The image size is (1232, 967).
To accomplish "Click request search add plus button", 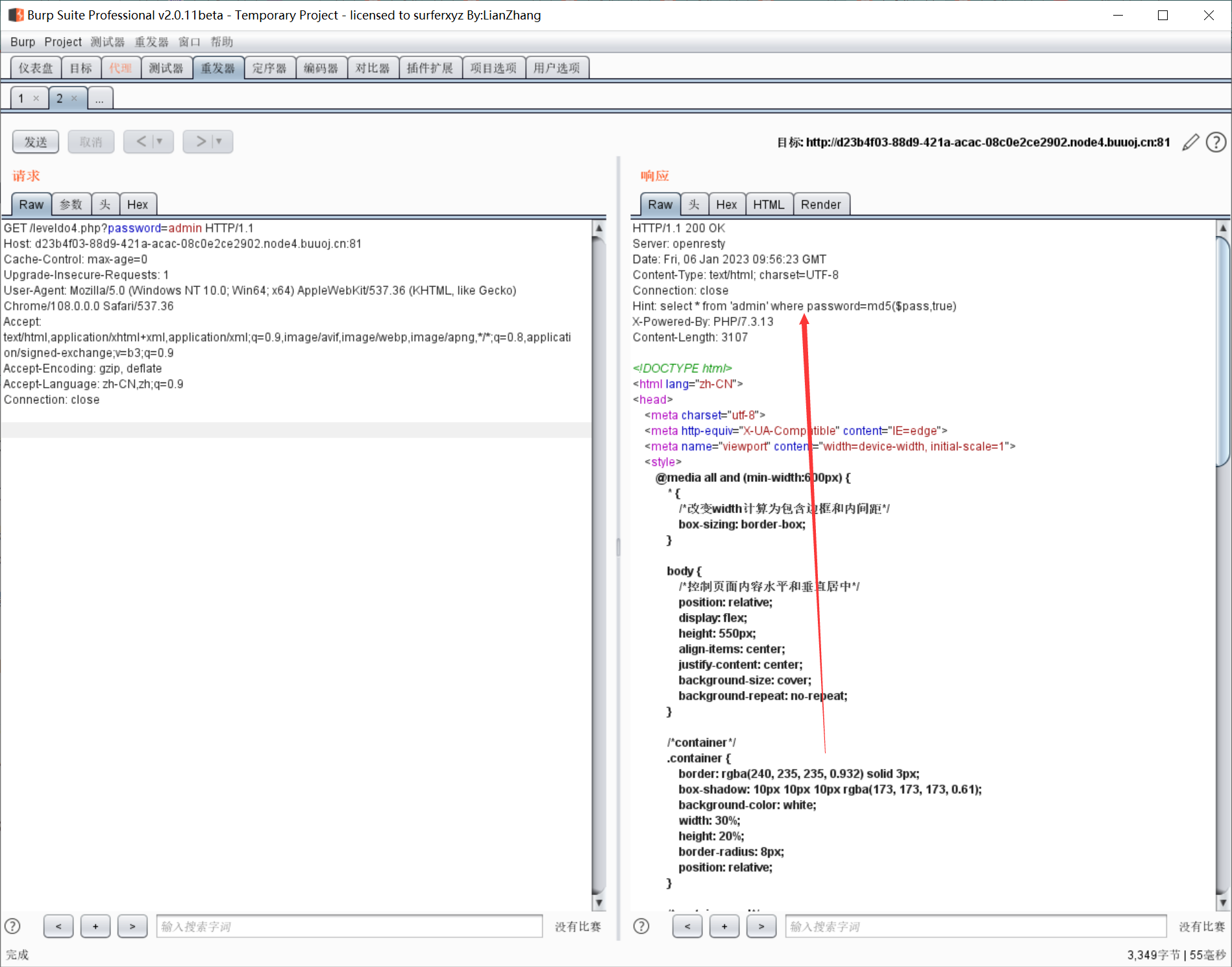I will coord(95,926).
